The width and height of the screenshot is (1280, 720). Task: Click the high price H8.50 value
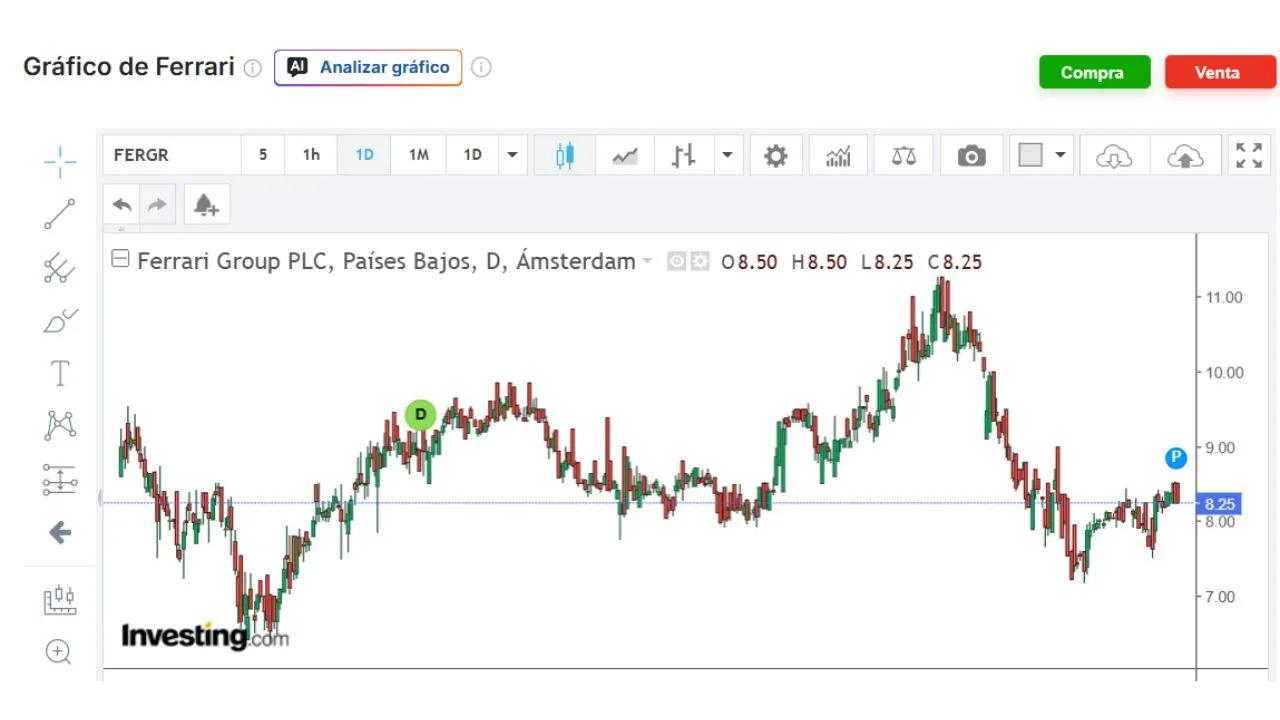[x=819, y=262]
